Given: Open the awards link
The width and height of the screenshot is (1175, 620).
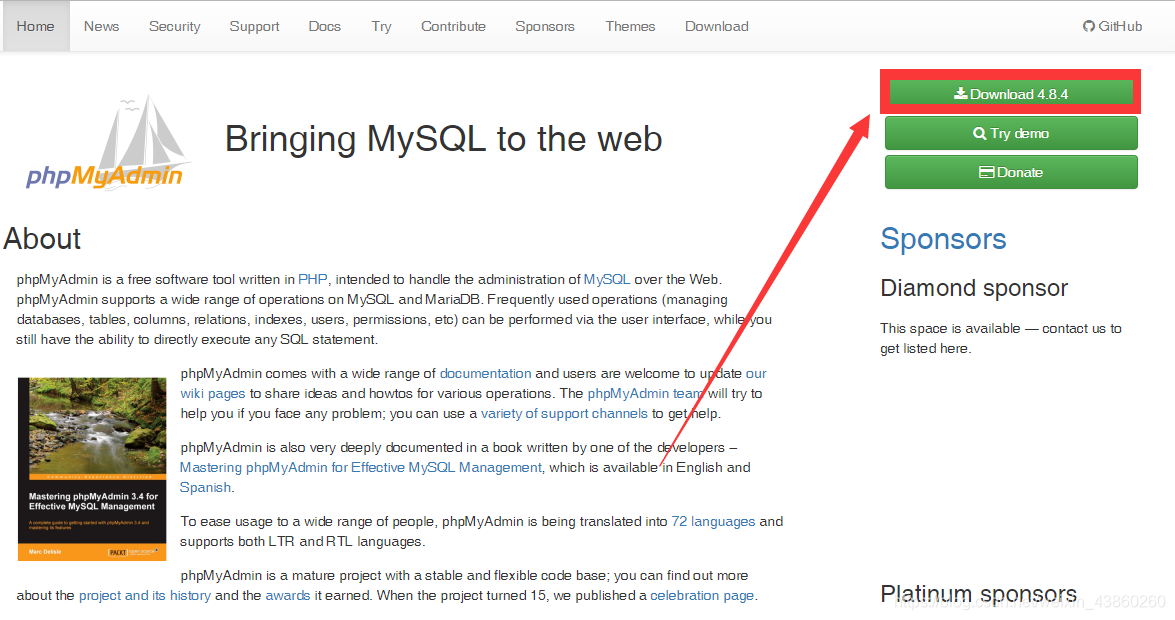Looking at the screenshot, I should (288, 596).
